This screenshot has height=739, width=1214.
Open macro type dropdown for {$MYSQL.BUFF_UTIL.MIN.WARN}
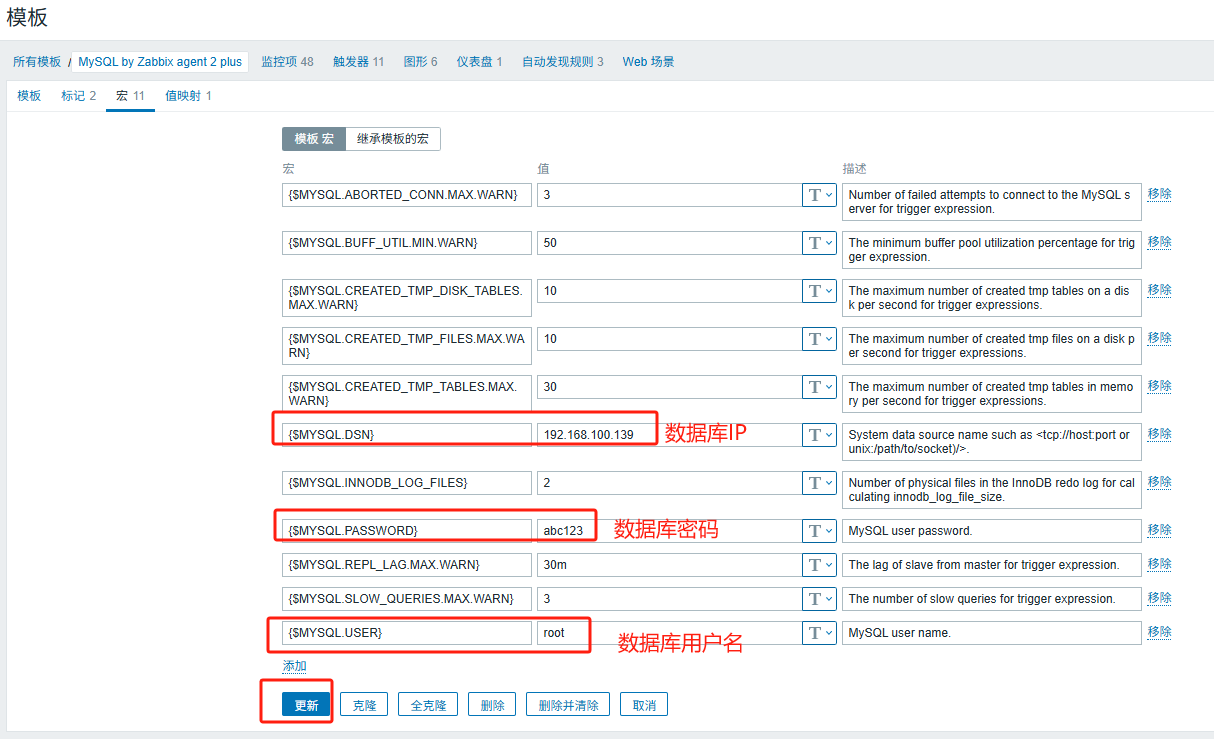pyautogui.click(x=819, y=243)
